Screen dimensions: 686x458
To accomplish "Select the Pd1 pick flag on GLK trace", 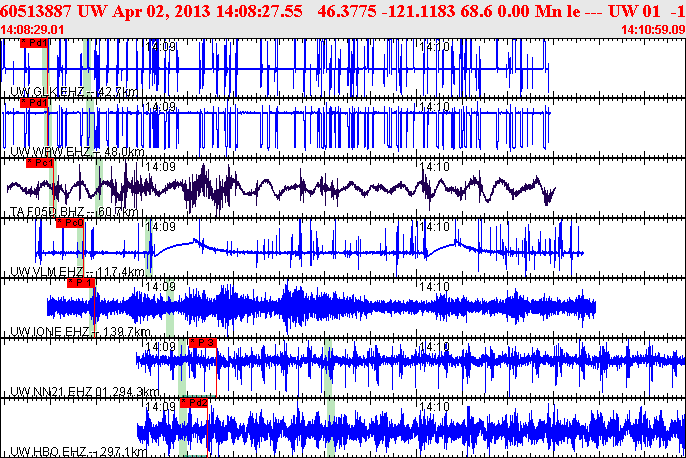I will coord(34,43).
